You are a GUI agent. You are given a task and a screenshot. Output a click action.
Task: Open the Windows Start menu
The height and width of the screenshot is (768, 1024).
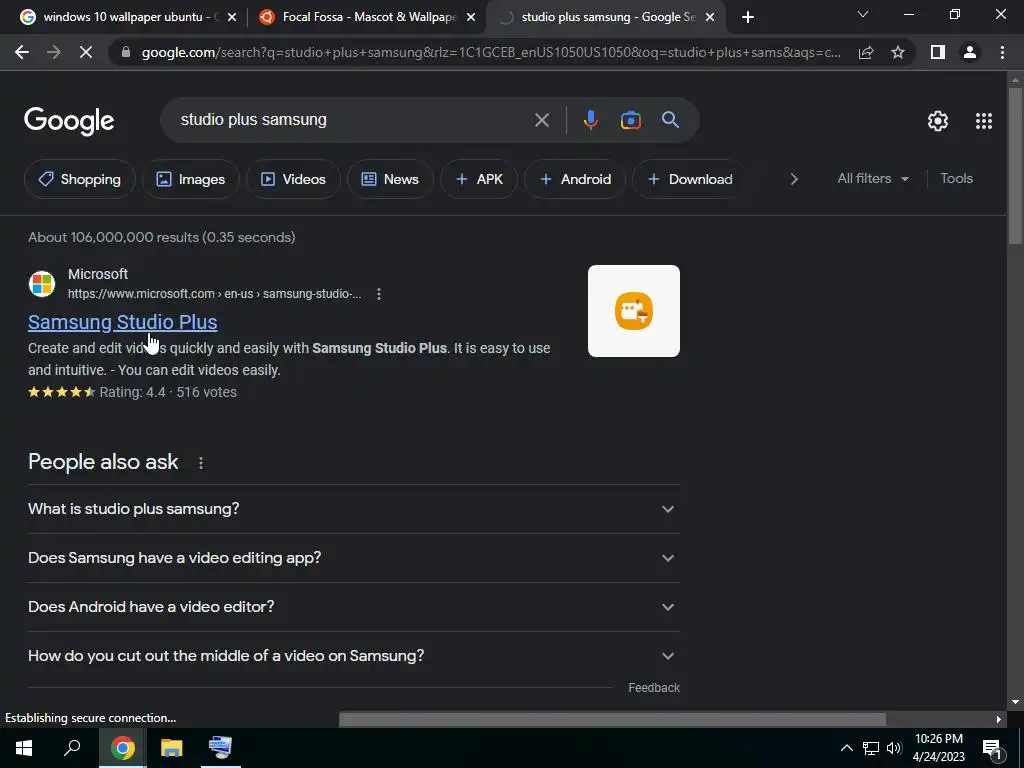[x=24, y=748]
